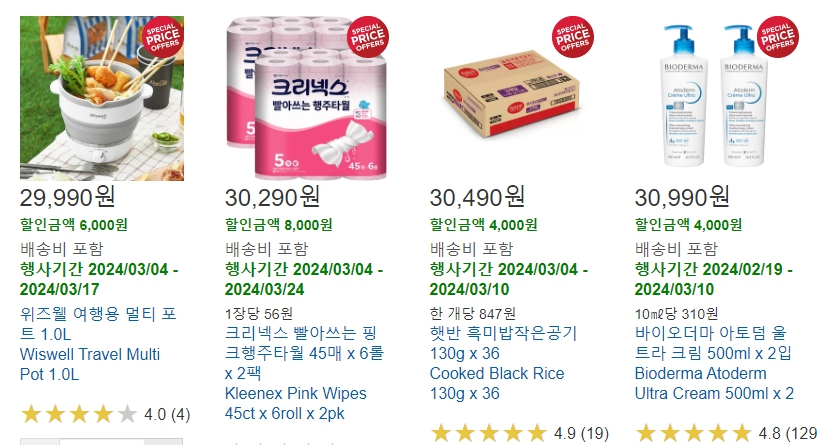Click the 30,490원 price of black rice
Screen dimensions: 817x445
click(x=477, y=197)
